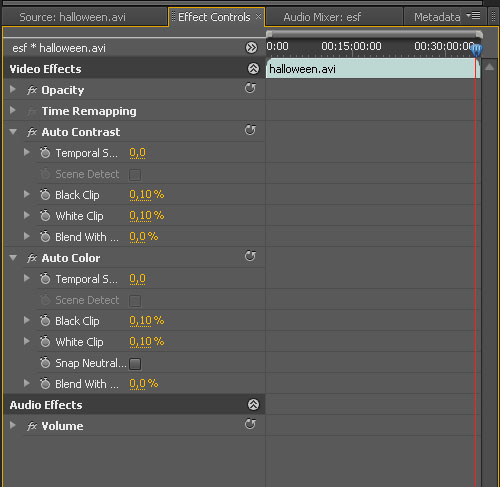Enable Scene Detect checkbox under Auto Contrast
Screen dimensions: 500x487
[135, 175]
